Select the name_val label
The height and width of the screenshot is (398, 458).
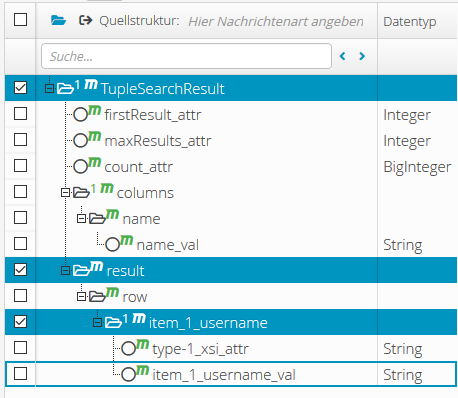[168, 245]
